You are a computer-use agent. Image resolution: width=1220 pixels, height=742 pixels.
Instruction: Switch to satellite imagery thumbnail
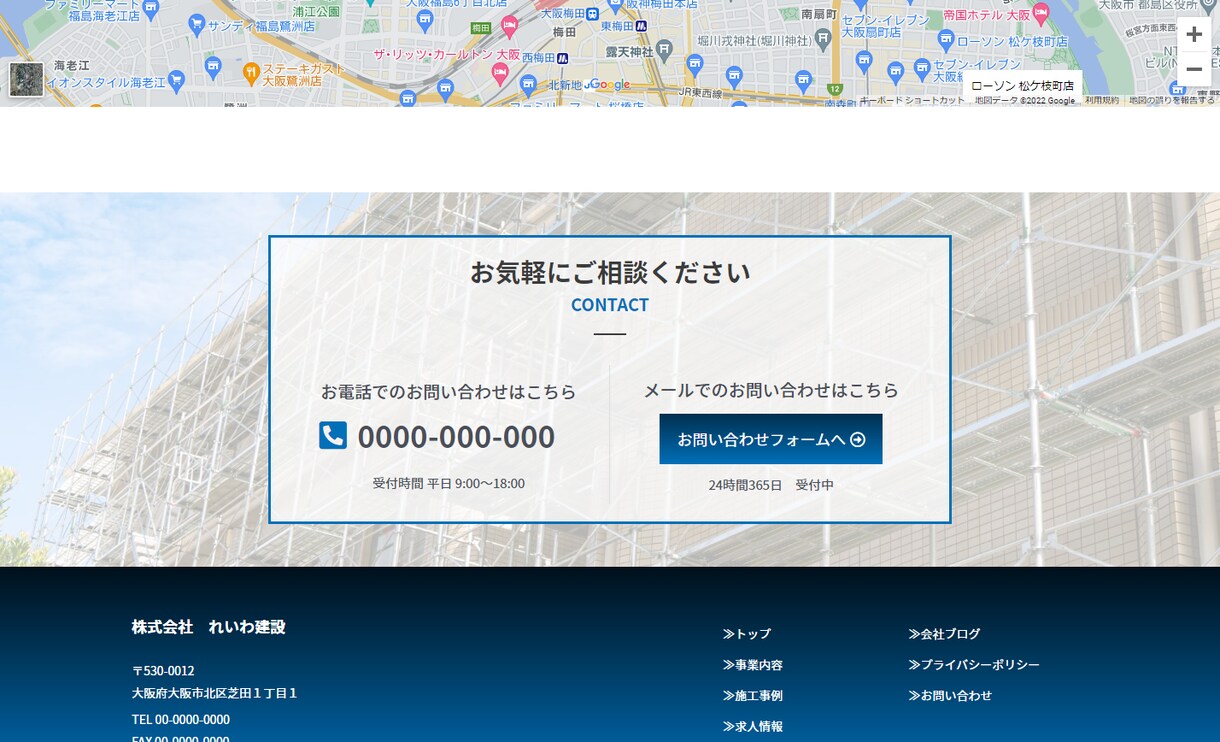[26, 79]
